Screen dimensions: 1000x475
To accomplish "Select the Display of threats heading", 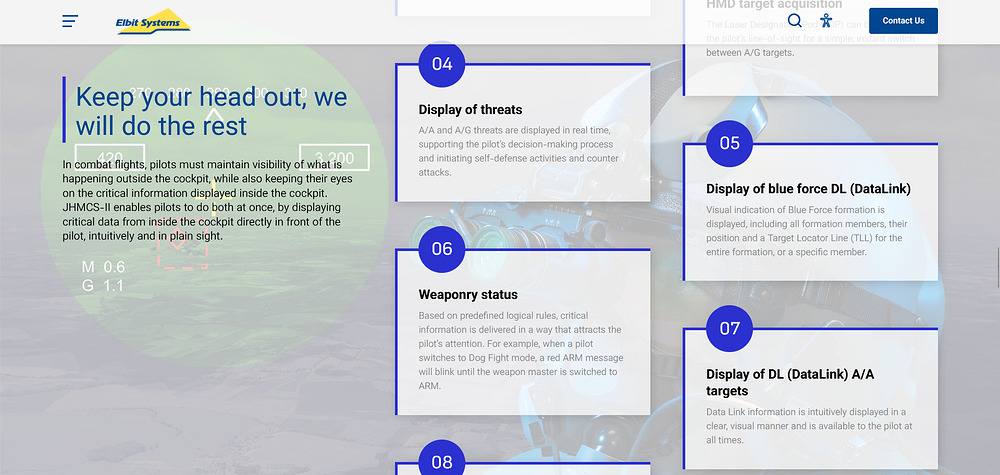I will (x=470, y=110).
